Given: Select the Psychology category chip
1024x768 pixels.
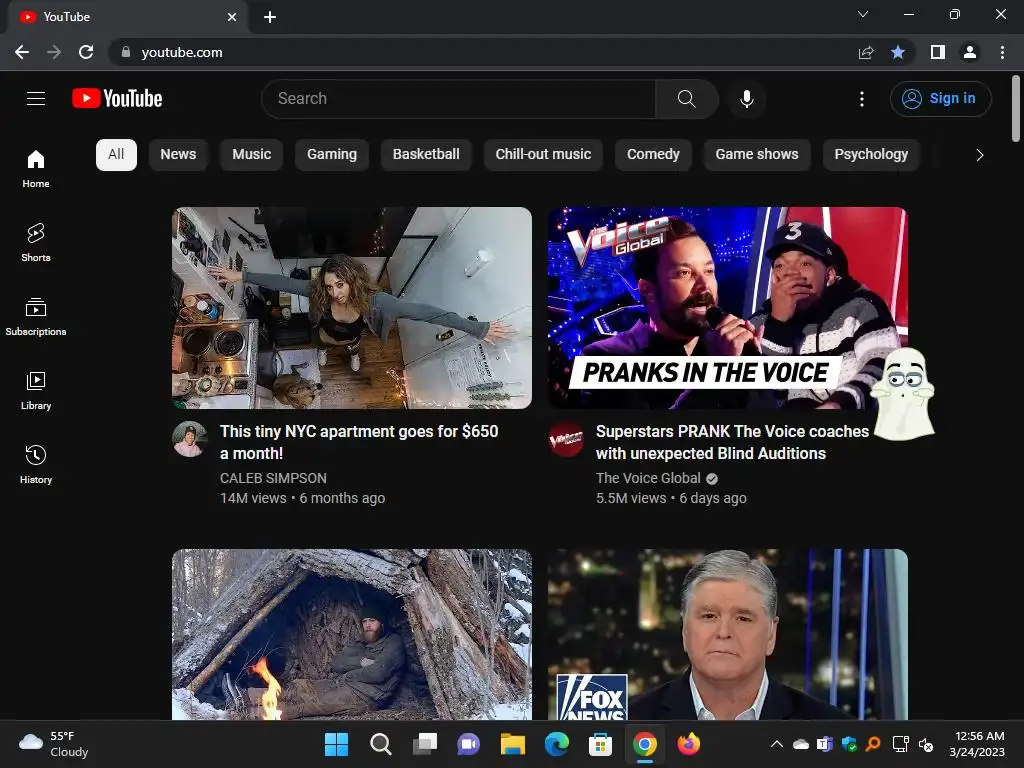Looking at the screenshot, I should click(871, 155).
